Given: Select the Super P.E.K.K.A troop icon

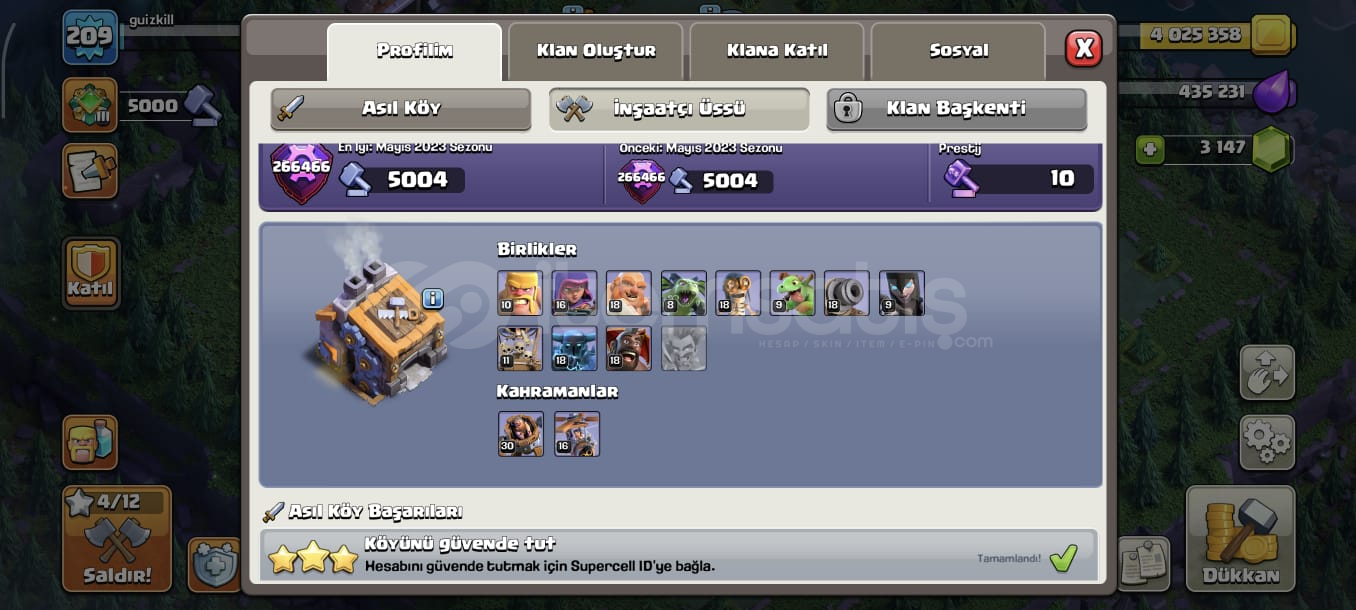Looking at the screenshot, I should pos(575,348).
